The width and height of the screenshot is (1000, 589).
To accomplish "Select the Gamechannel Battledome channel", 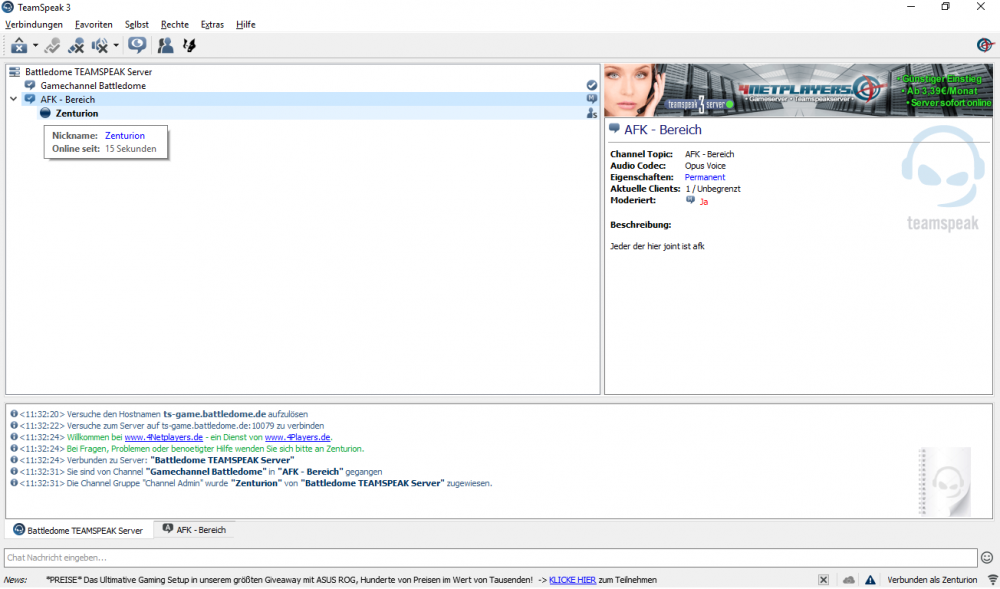I will [93, 85].
